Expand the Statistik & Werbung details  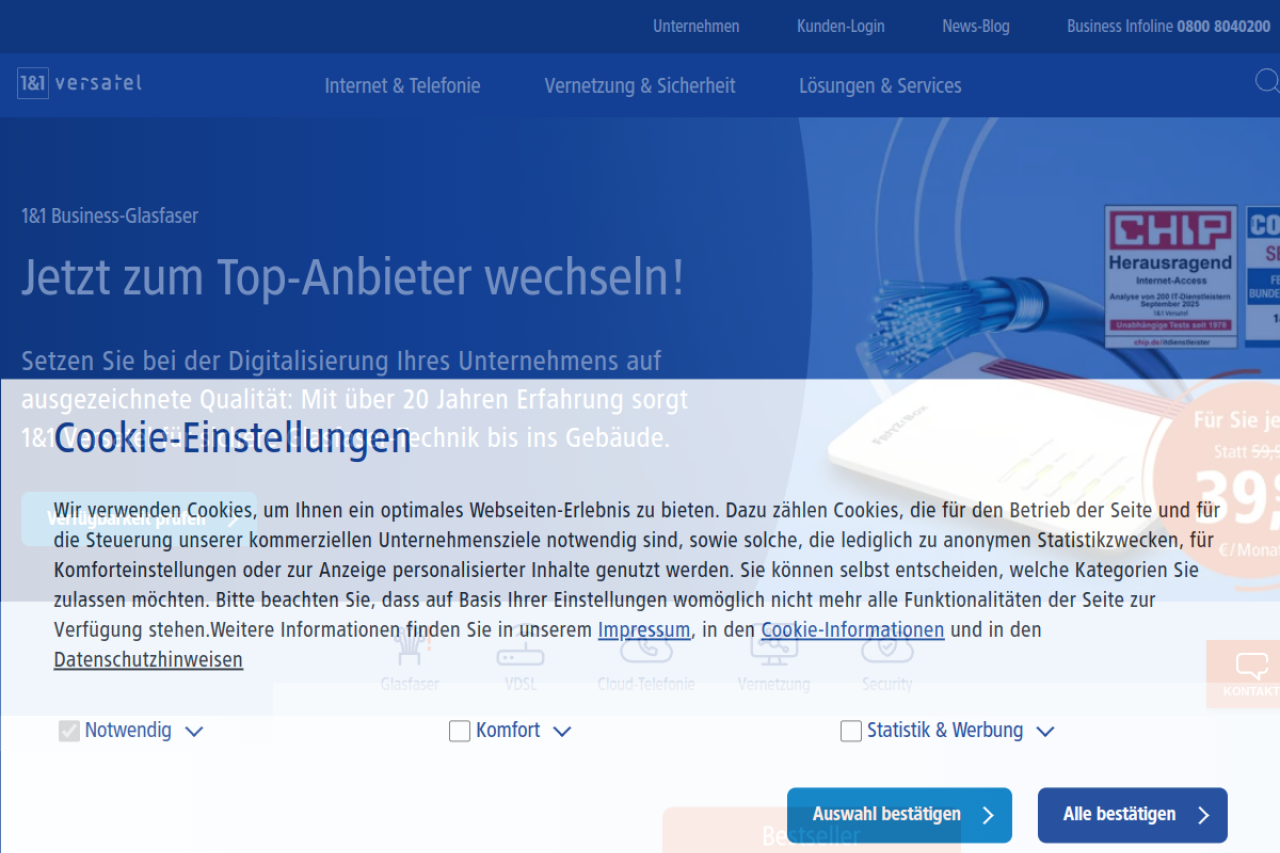click(x=1045, y=732)
